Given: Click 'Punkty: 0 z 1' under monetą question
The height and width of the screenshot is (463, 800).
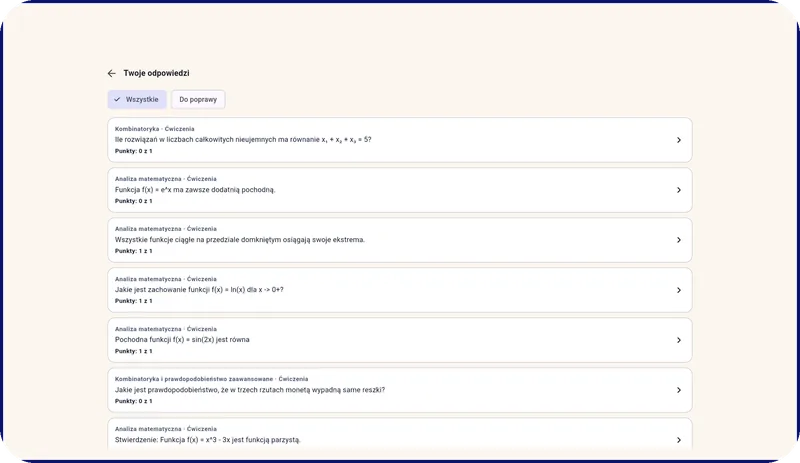Looking at the screenshot, I should [134, 401].
